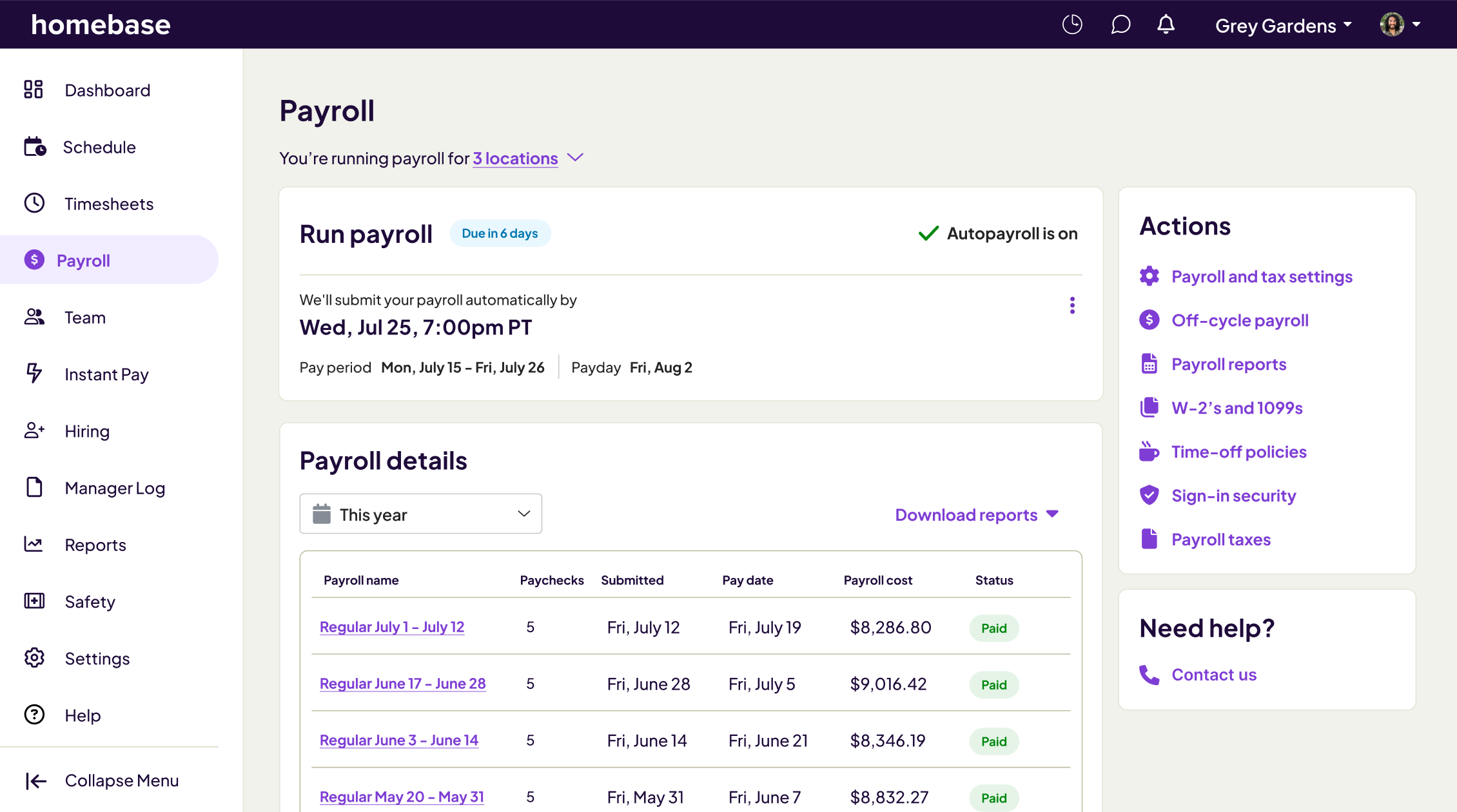Open Sign-in security link
Image resolution: width=1457 pixels, height=812 pixels.
[1233, 496]
